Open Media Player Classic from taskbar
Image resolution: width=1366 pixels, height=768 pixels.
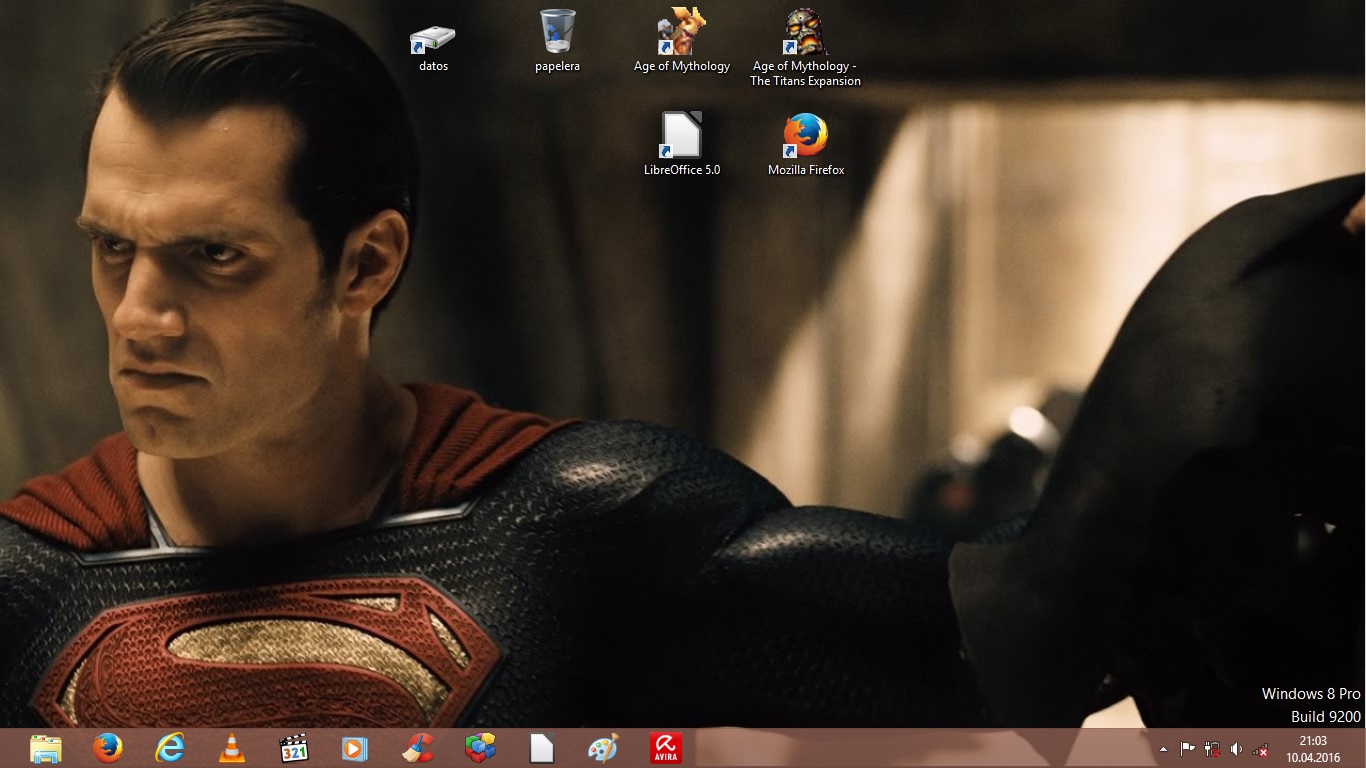pyautogui.click(x=294, y=748)
